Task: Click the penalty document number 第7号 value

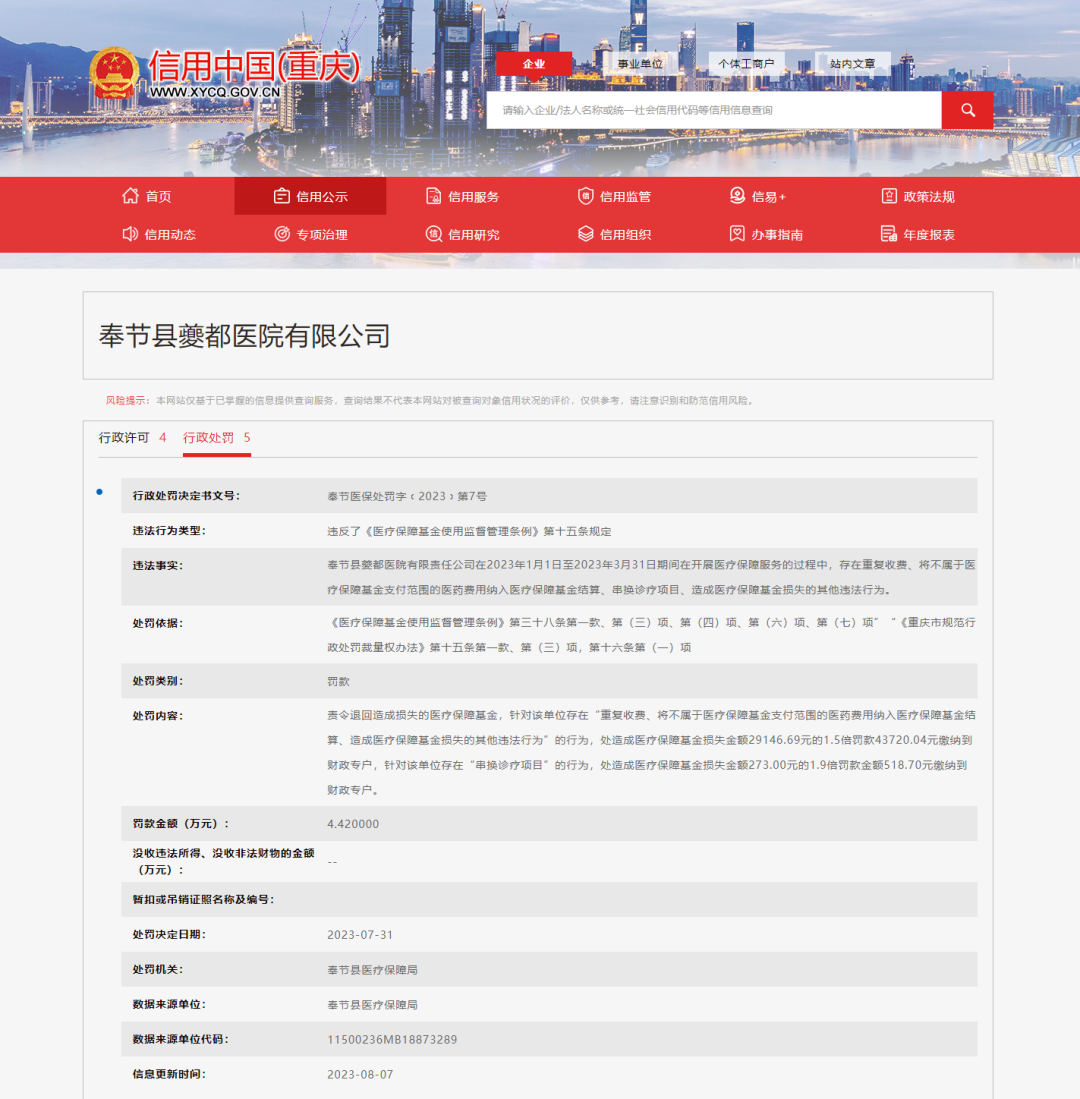Action: (x=407, y=496)
